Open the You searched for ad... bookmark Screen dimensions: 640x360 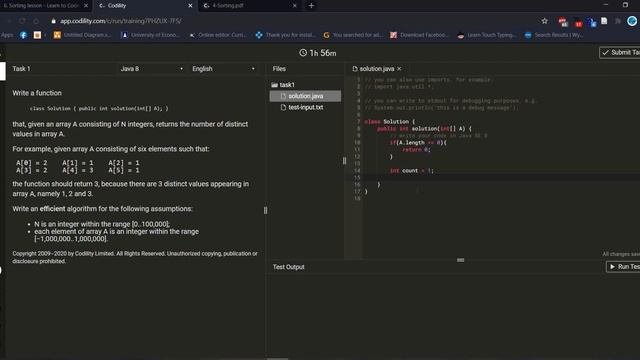pyautogui.click(x=353, y=35)
